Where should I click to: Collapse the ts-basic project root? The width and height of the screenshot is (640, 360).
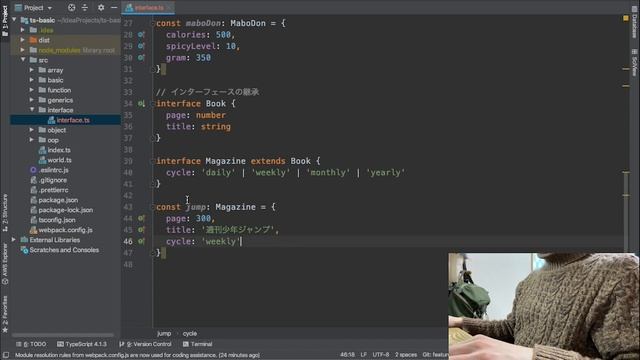click(x=14, y=20)
